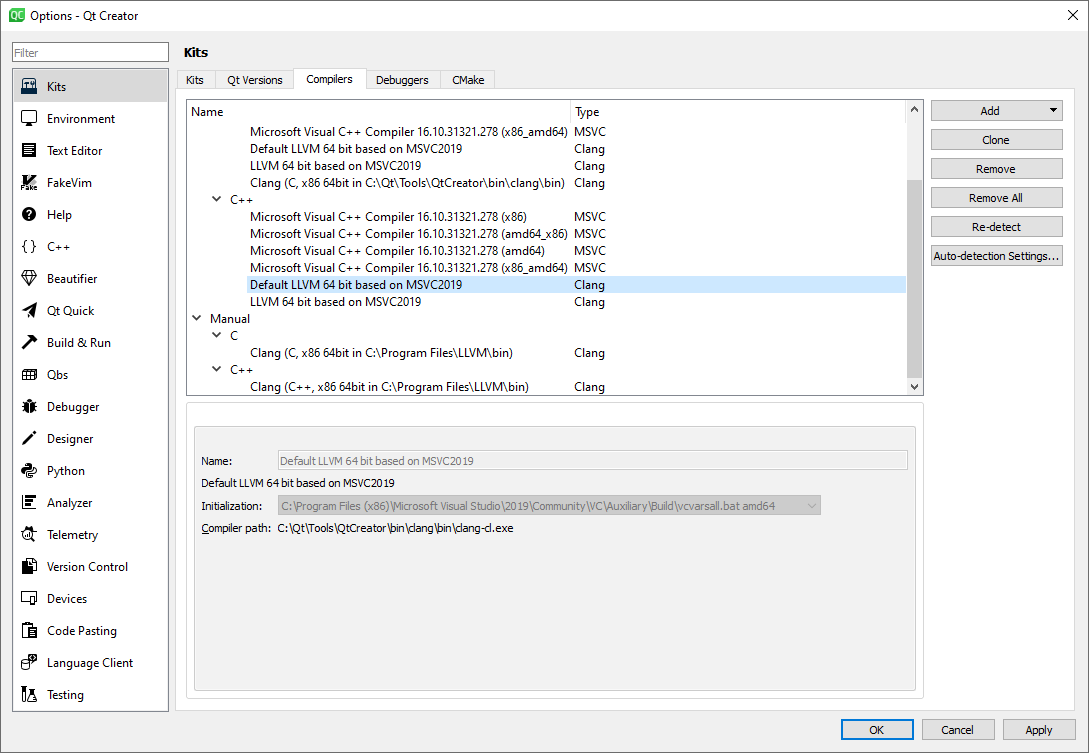Screen dimensions: 1089x753
Task: Click the compiler list vertical scrollbar thumb
Action: pyautogui.click(x=914, y=279)
